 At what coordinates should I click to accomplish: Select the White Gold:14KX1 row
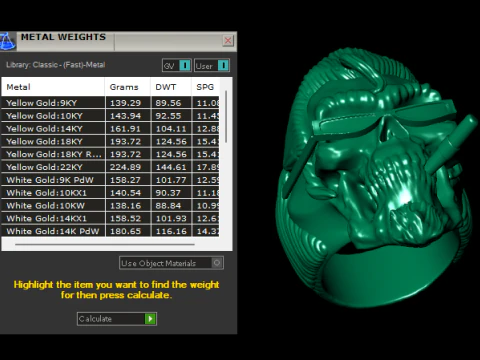tap(110, 218)
